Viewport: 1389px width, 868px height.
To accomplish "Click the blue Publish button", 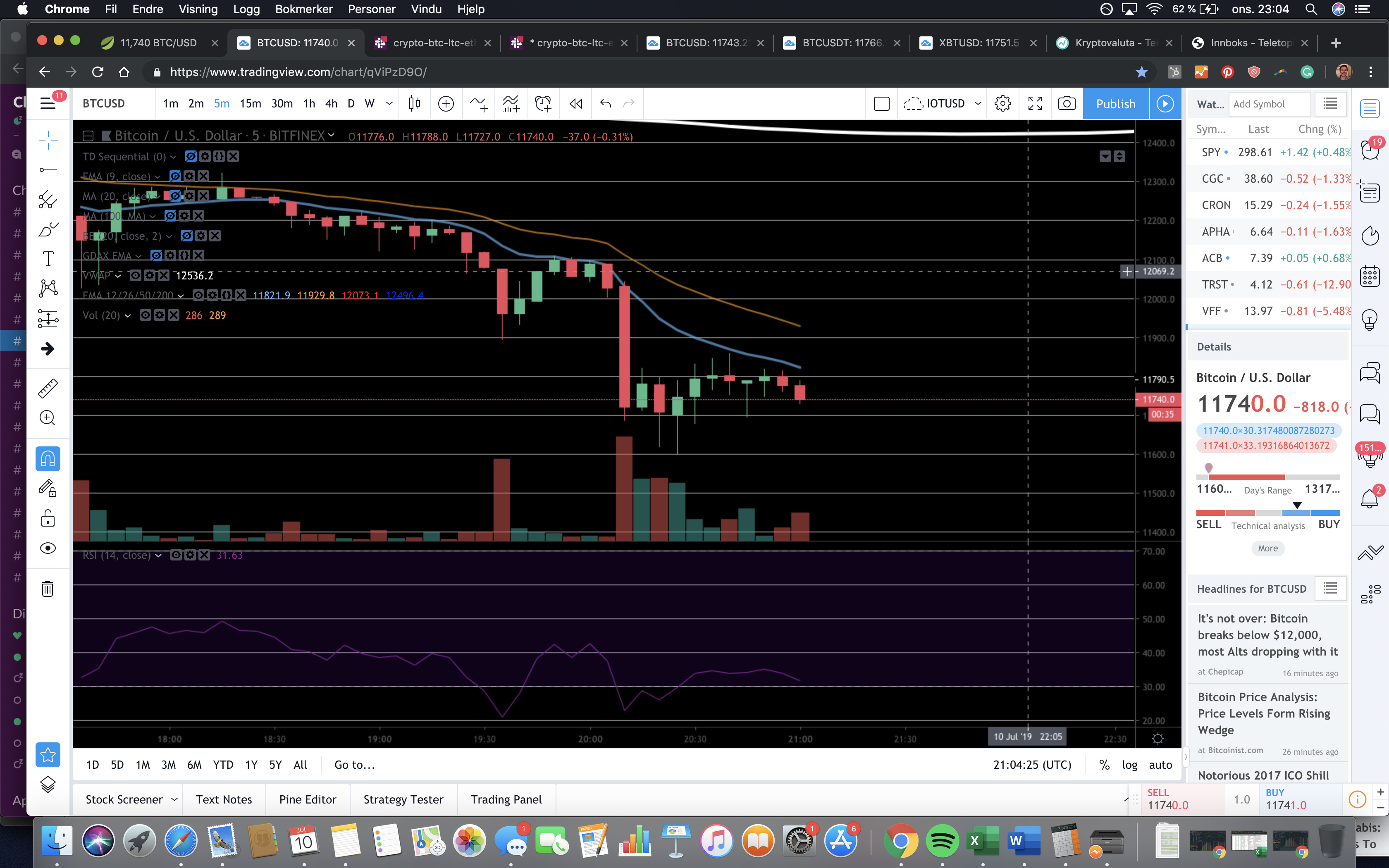I will pyautogui.click(x=1115, y=104).
